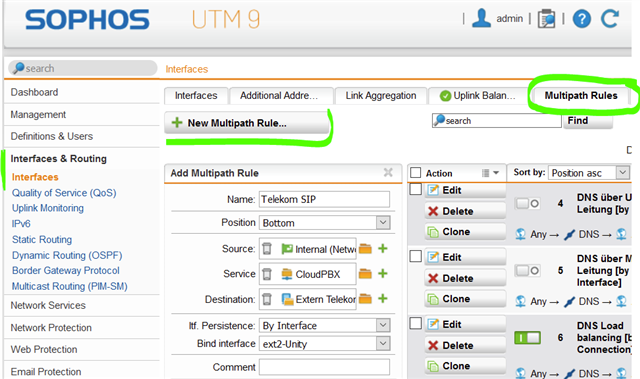Remove Extern Telekom from Destination field

pos(267,299)
